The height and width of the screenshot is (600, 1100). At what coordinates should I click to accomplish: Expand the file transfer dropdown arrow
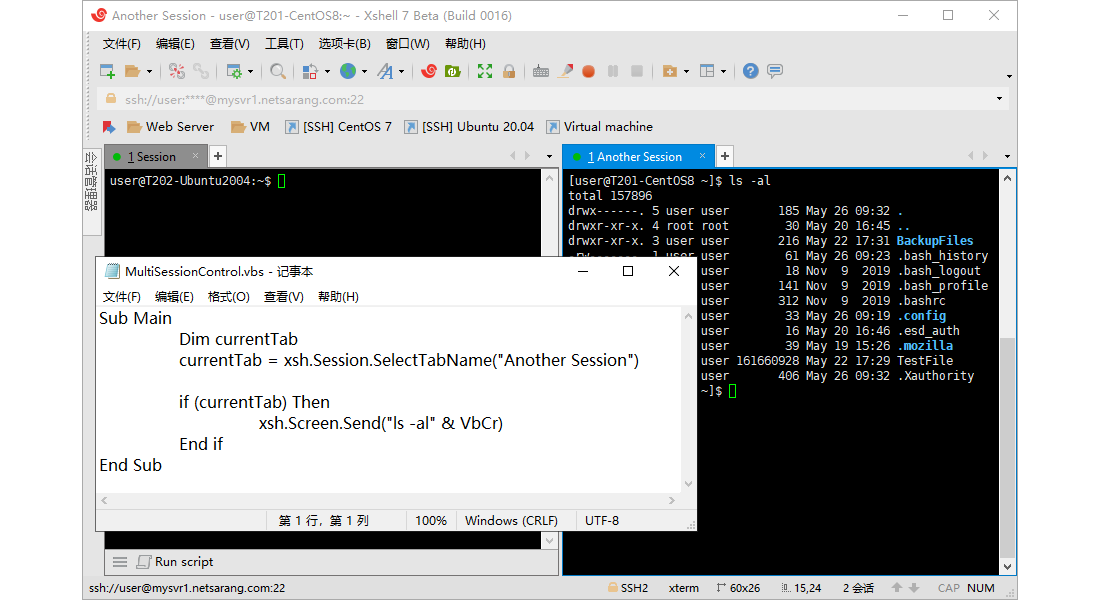pos(327,72)
